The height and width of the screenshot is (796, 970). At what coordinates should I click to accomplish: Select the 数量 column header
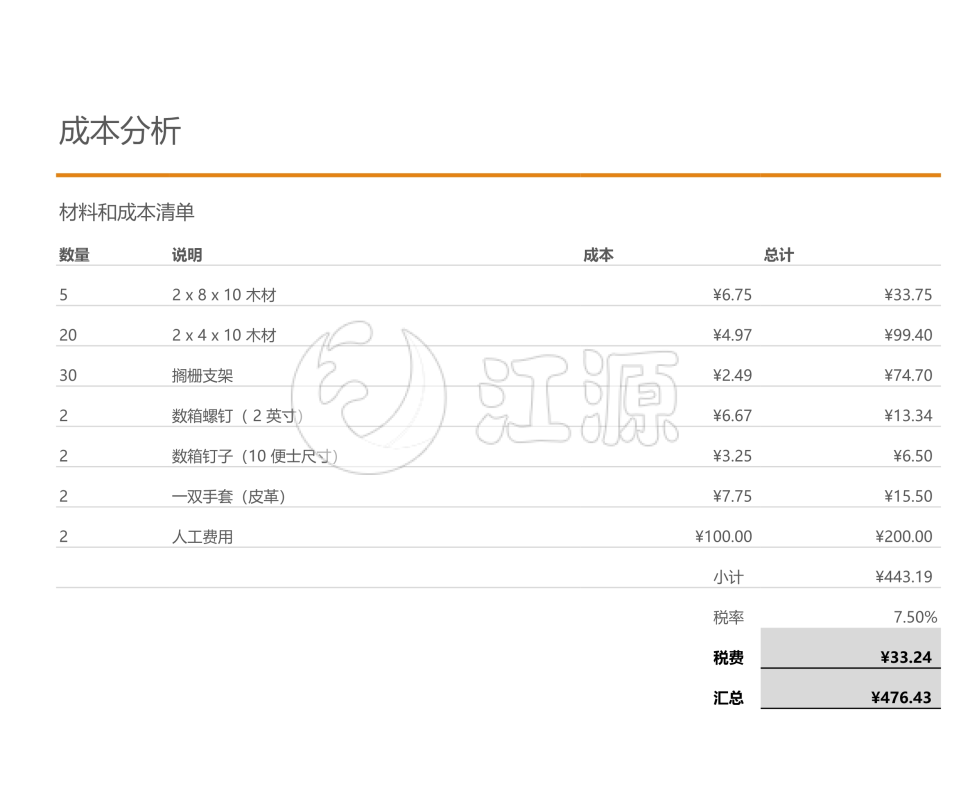pos(74,254)
